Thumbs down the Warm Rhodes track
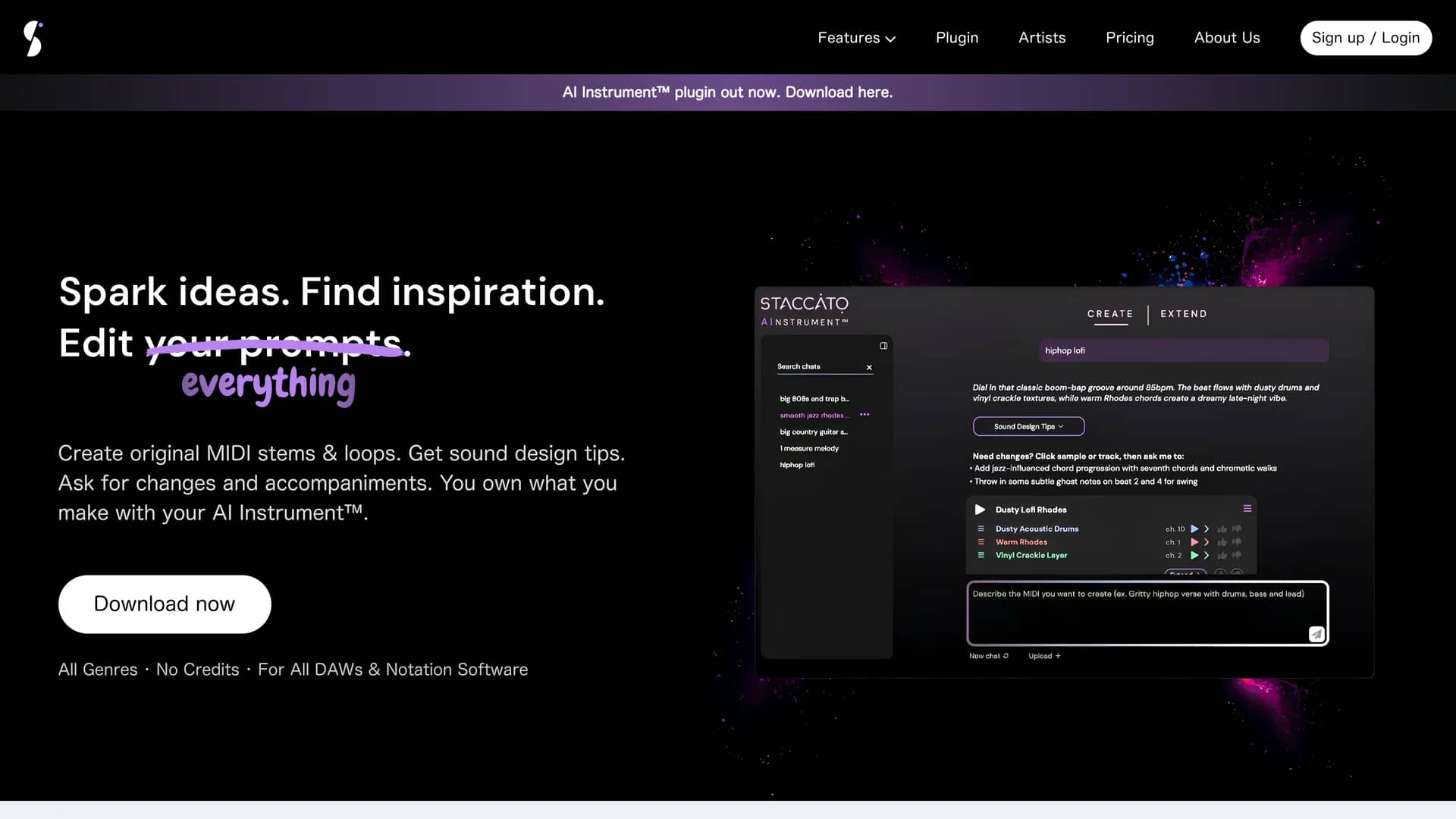This screenshot has height=819, width=1456. (1237, 542)
